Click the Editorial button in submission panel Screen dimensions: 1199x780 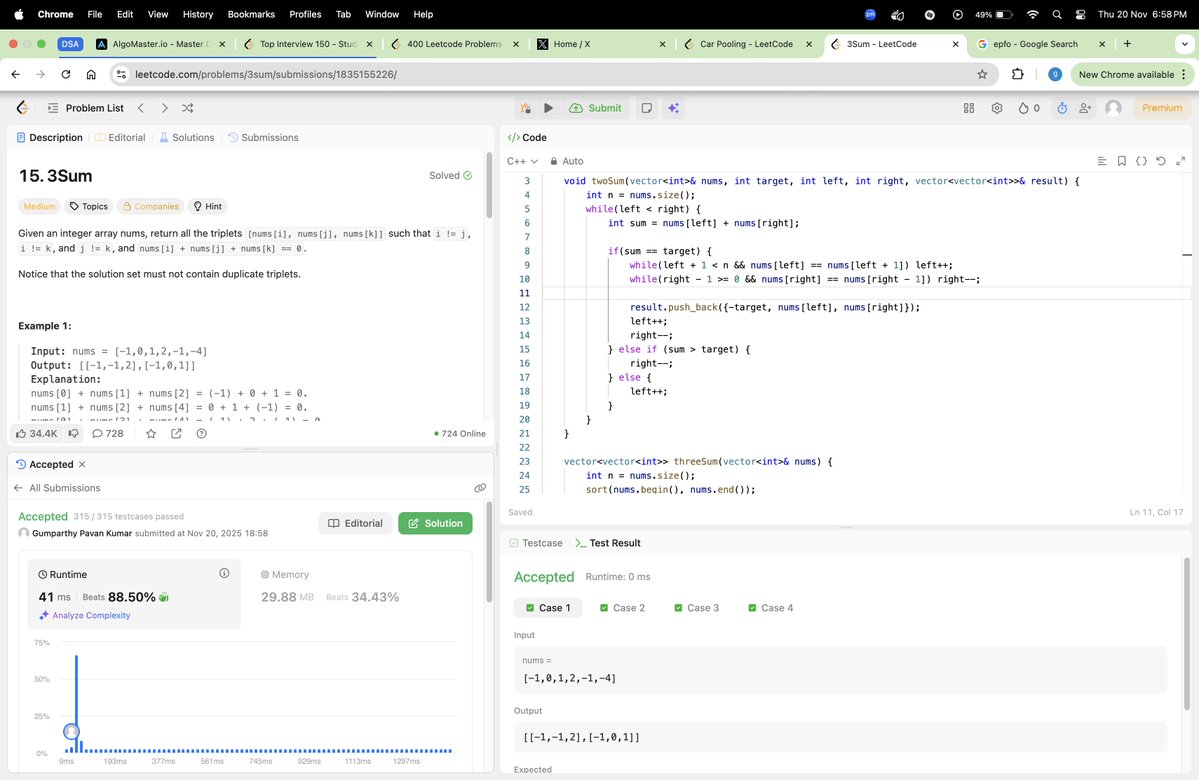[x=356, y=523]
